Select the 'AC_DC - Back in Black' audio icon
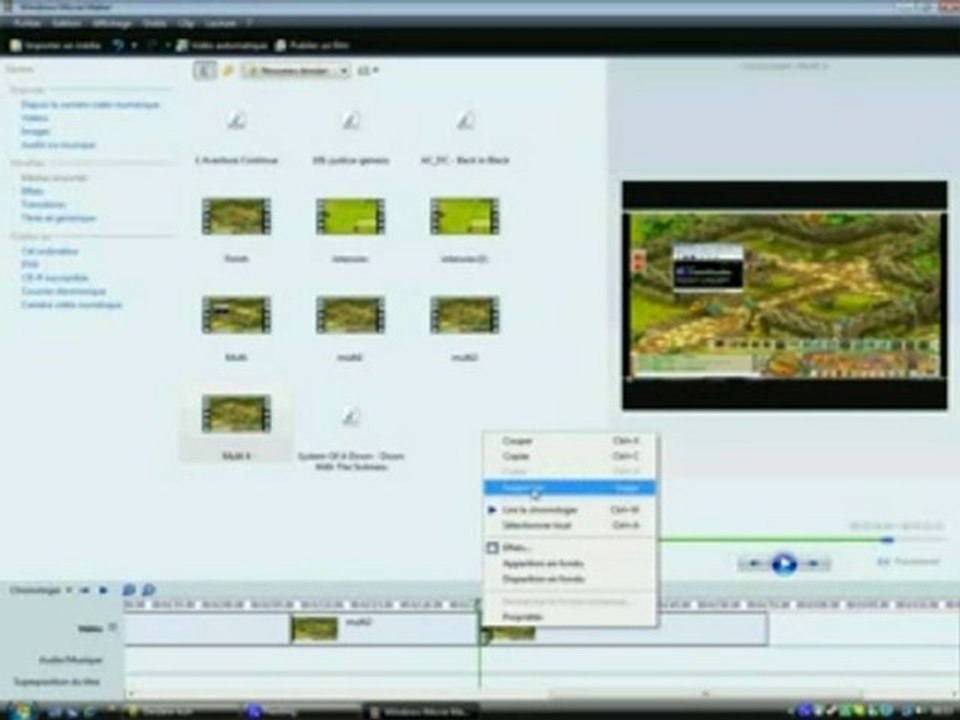The height and width of the screenshot is (720, 960). (465, 120)
